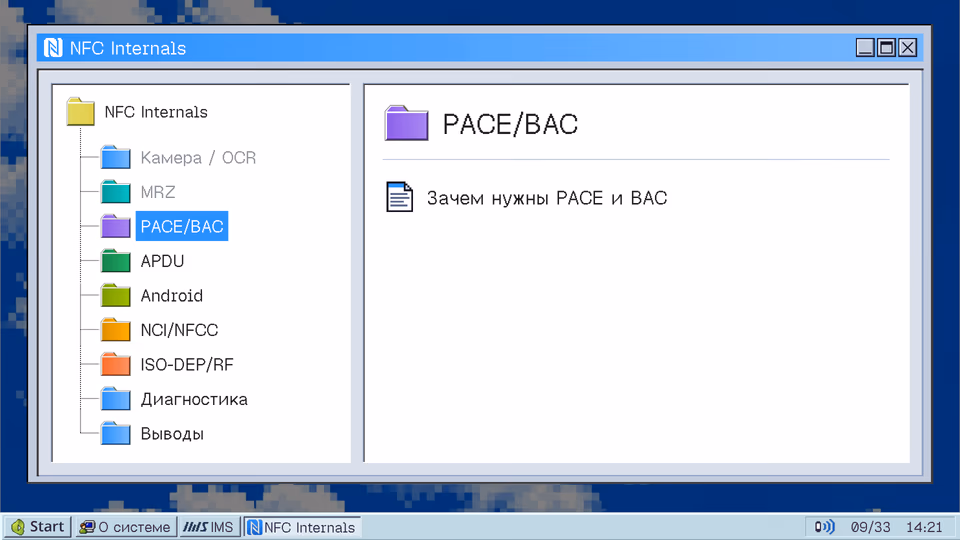Click the purple PACE/BAC folder icon in tree
Screen dimensions: 960x540
(116, 226)
